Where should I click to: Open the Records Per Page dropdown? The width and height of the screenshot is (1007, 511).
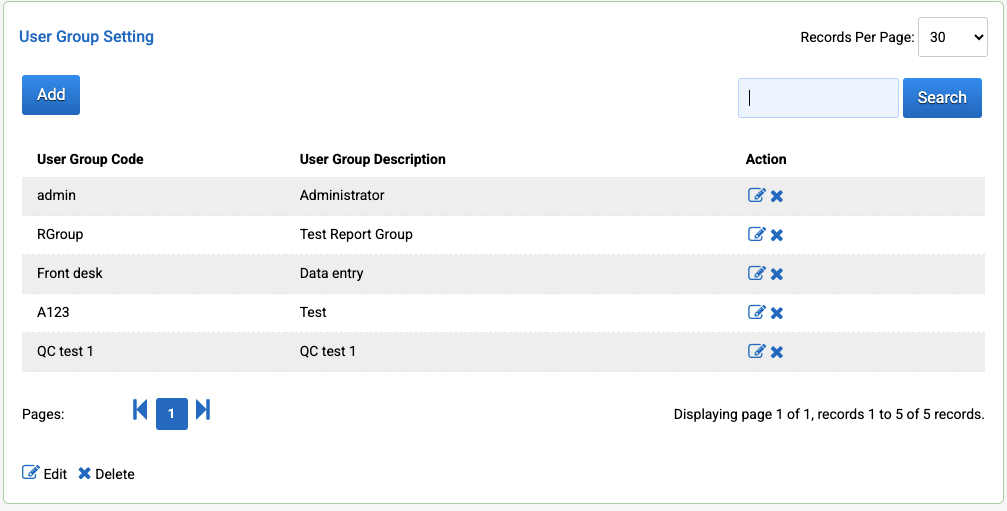[952, 38]
